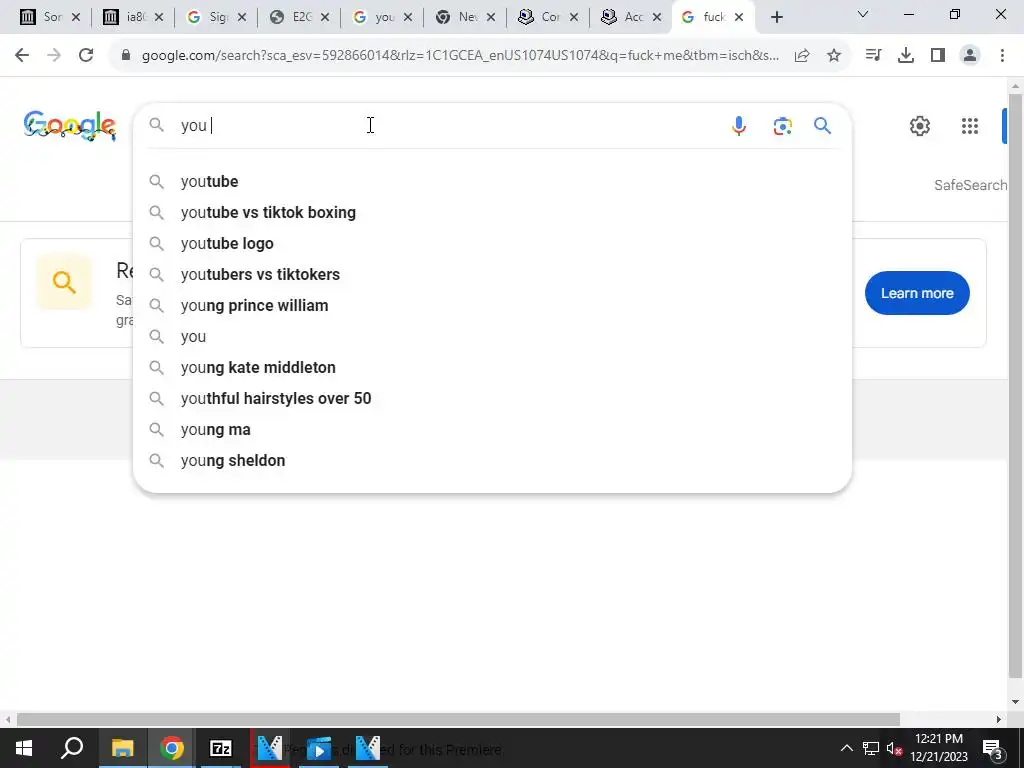Image resolution: width=1024 pixels, height=768 pixels.
Task: Open the SafeSearch setting link
Action: pos(970,185)
